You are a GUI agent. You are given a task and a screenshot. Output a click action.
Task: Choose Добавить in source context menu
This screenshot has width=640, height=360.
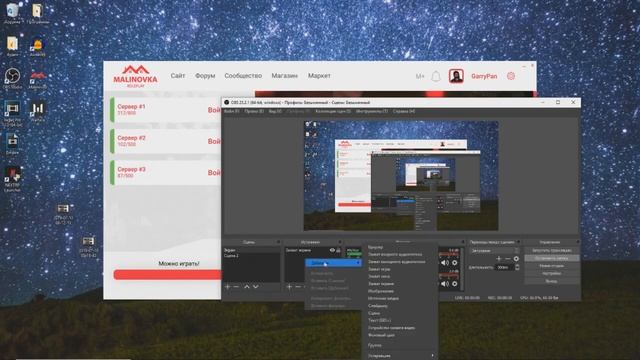[x=333, y=263]
